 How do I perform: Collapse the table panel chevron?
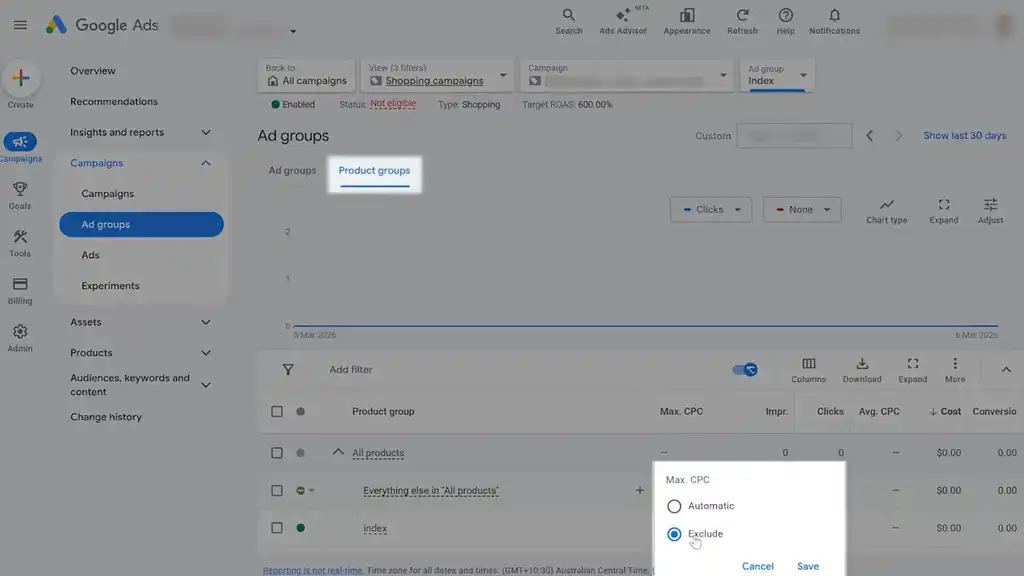point(1006,370)
